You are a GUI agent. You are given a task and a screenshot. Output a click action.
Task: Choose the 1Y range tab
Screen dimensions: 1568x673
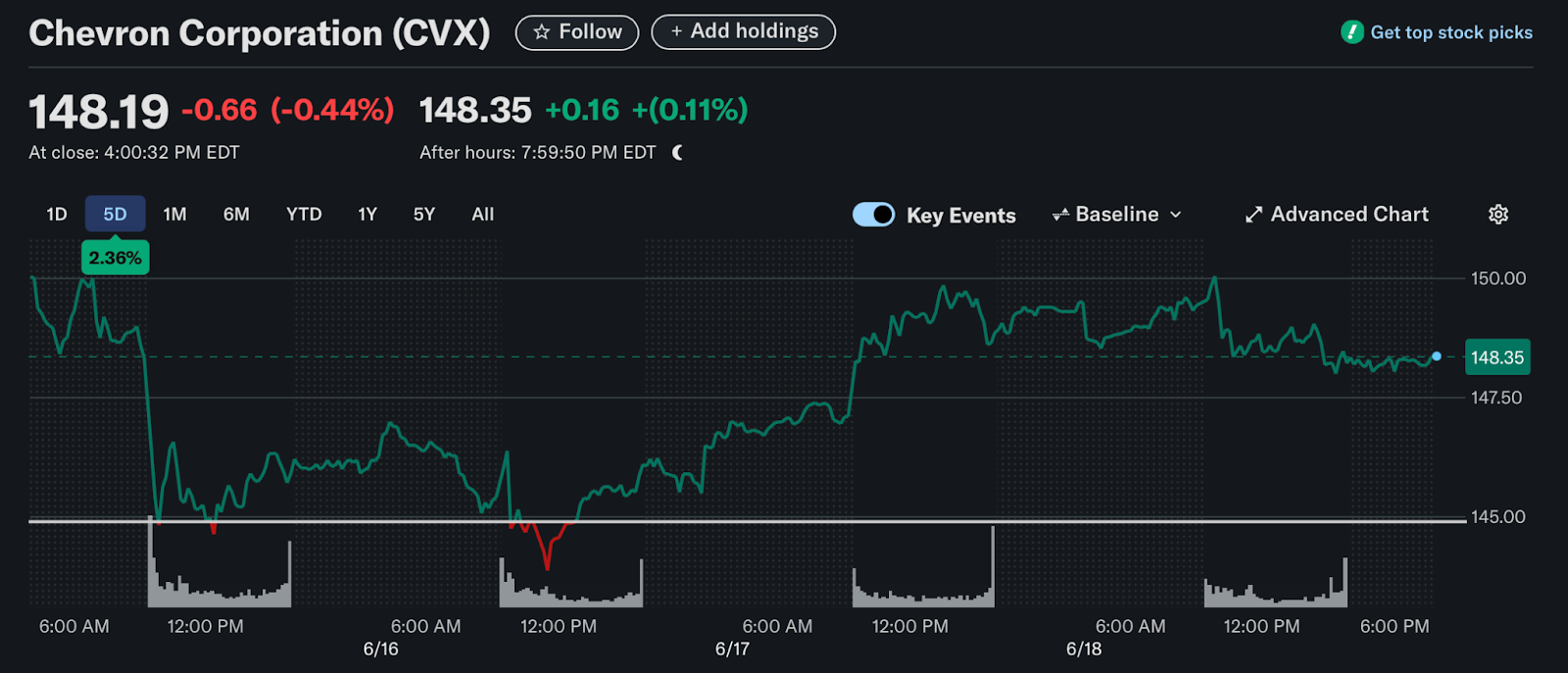(x=367, y=215)
